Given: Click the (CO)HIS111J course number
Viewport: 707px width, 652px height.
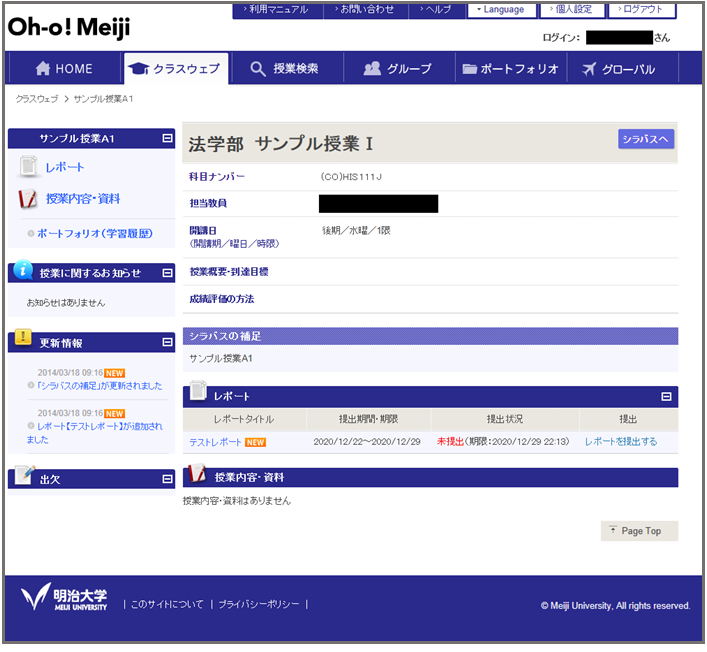Looking at the screenshot, I should click(351, 177).
